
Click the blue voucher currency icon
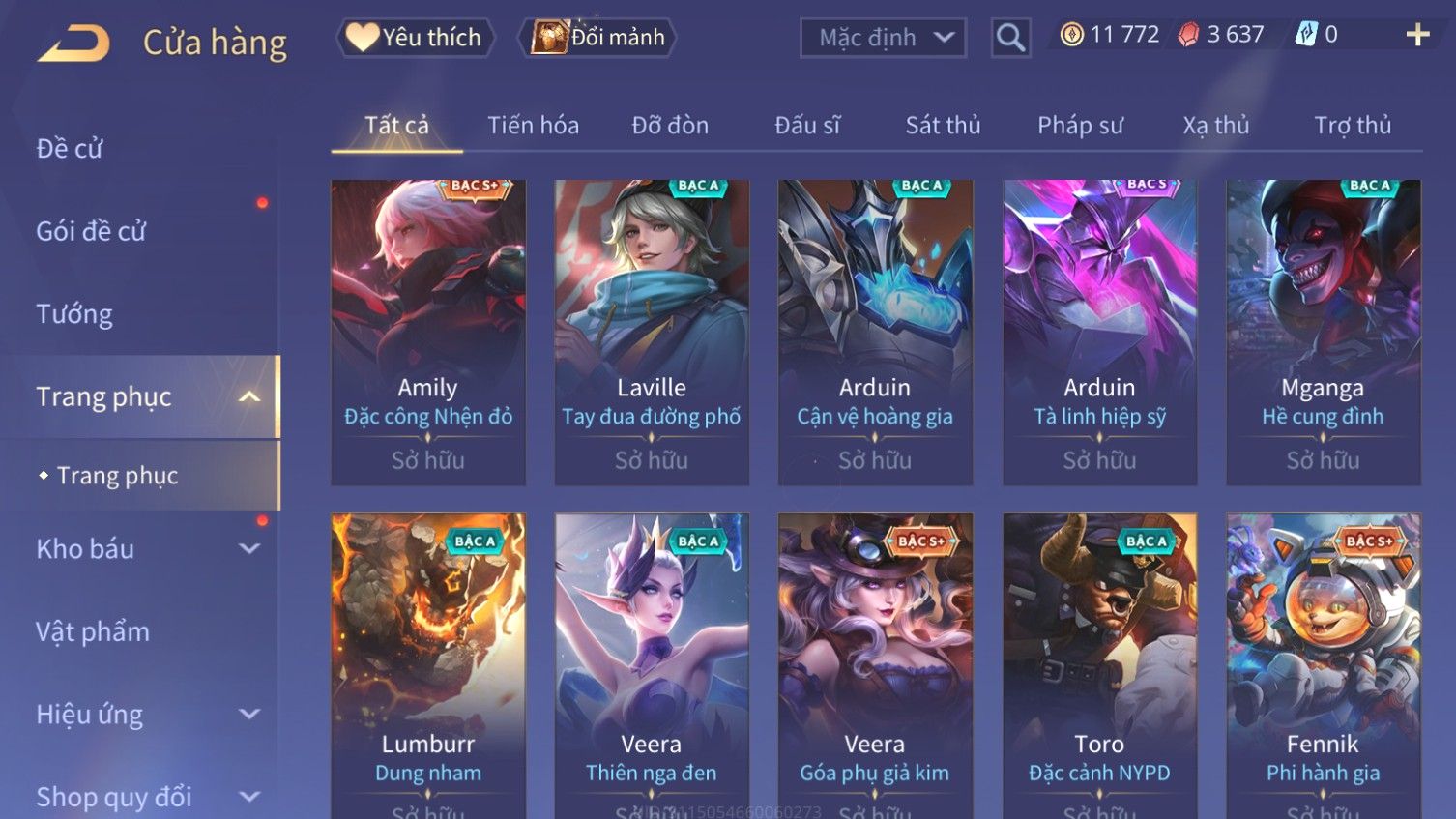[1306, 35]
